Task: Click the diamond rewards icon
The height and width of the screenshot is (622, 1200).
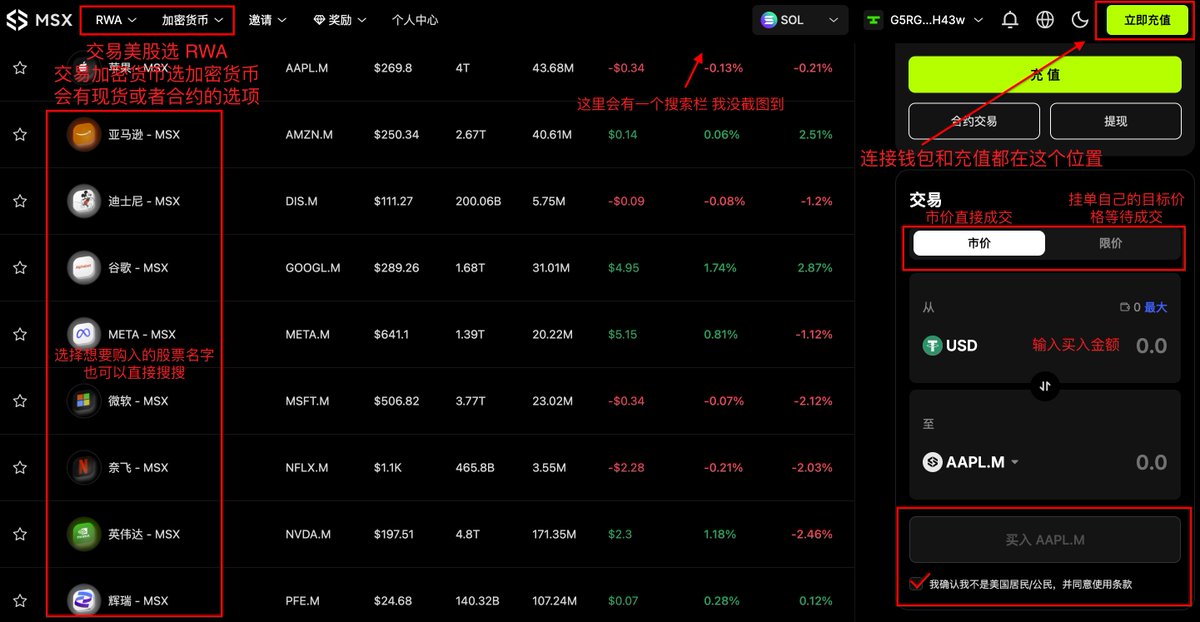Action: point(319,20)
